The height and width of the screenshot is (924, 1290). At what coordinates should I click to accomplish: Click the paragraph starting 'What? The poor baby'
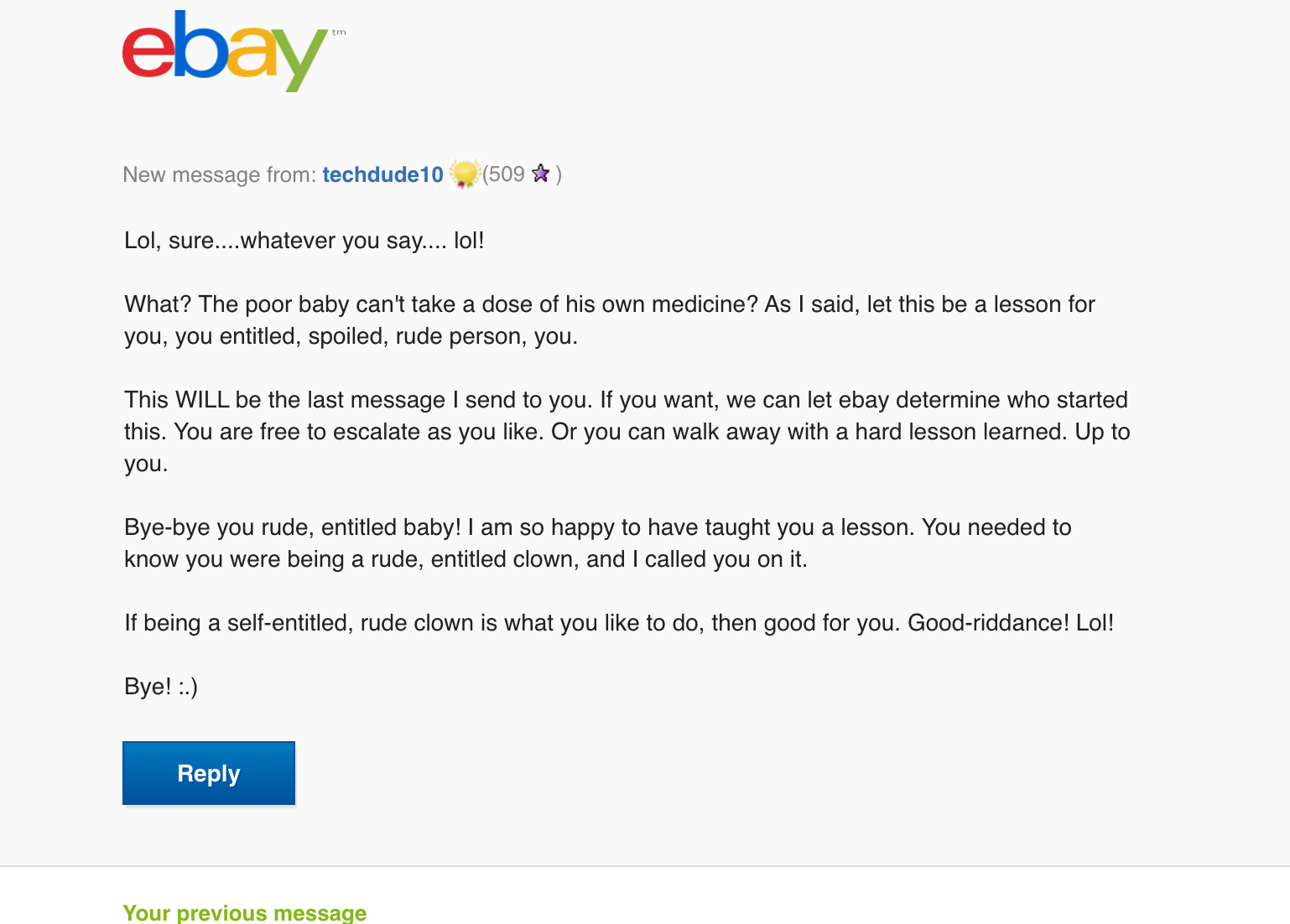(610, 320)
